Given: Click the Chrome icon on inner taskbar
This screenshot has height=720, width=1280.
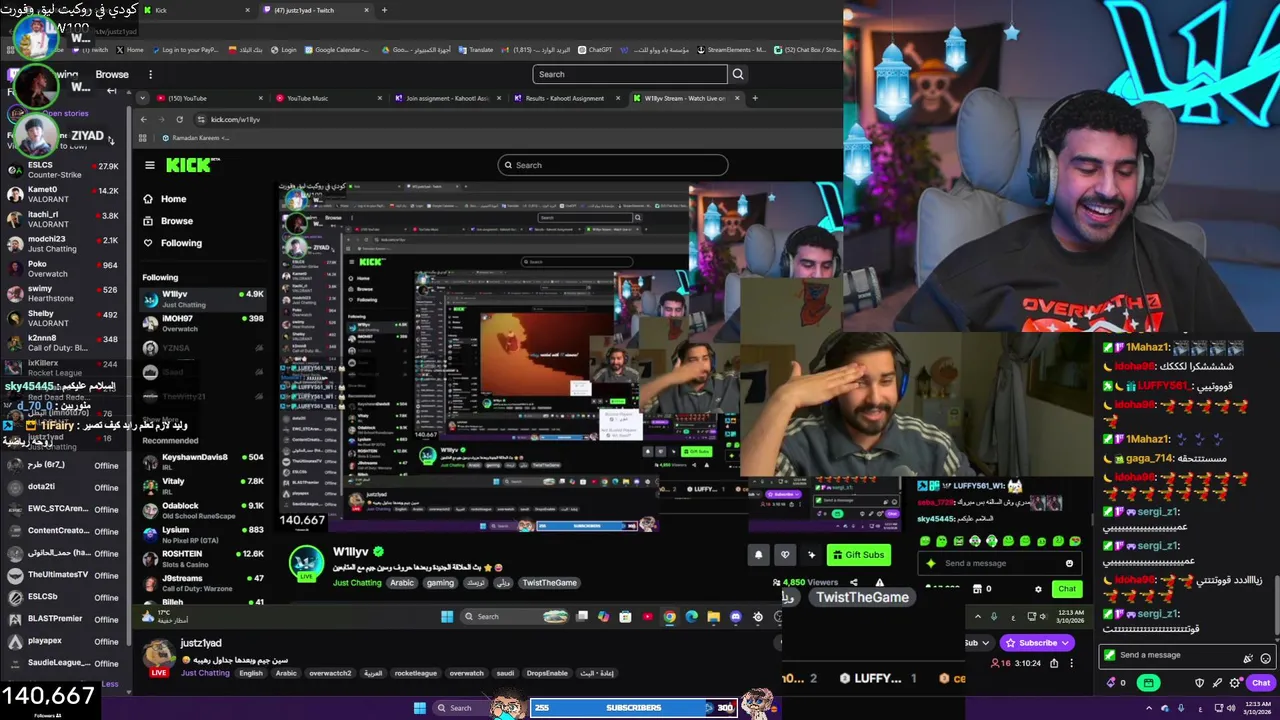Looking at the screenshot, I should [669, 617].
